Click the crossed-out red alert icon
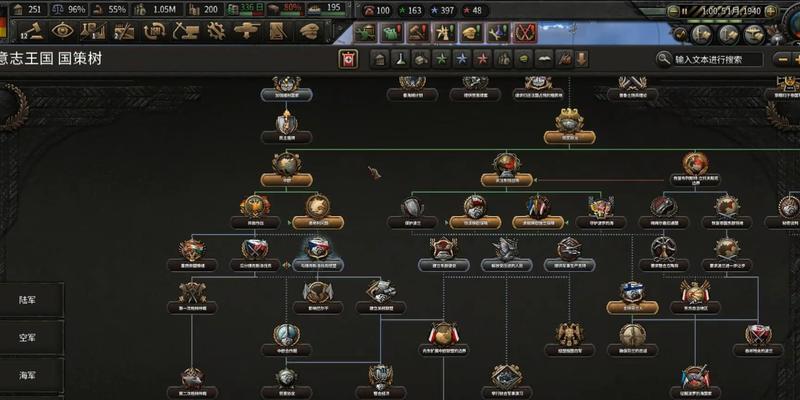This screenshot has height=400, width=800. click(x=526, y=33)
